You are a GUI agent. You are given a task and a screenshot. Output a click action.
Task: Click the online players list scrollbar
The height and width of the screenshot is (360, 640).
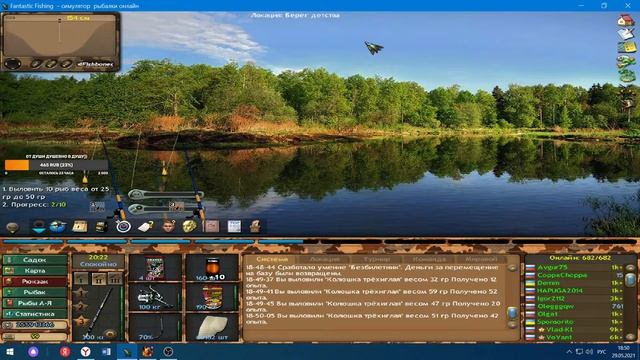point(630,280)
